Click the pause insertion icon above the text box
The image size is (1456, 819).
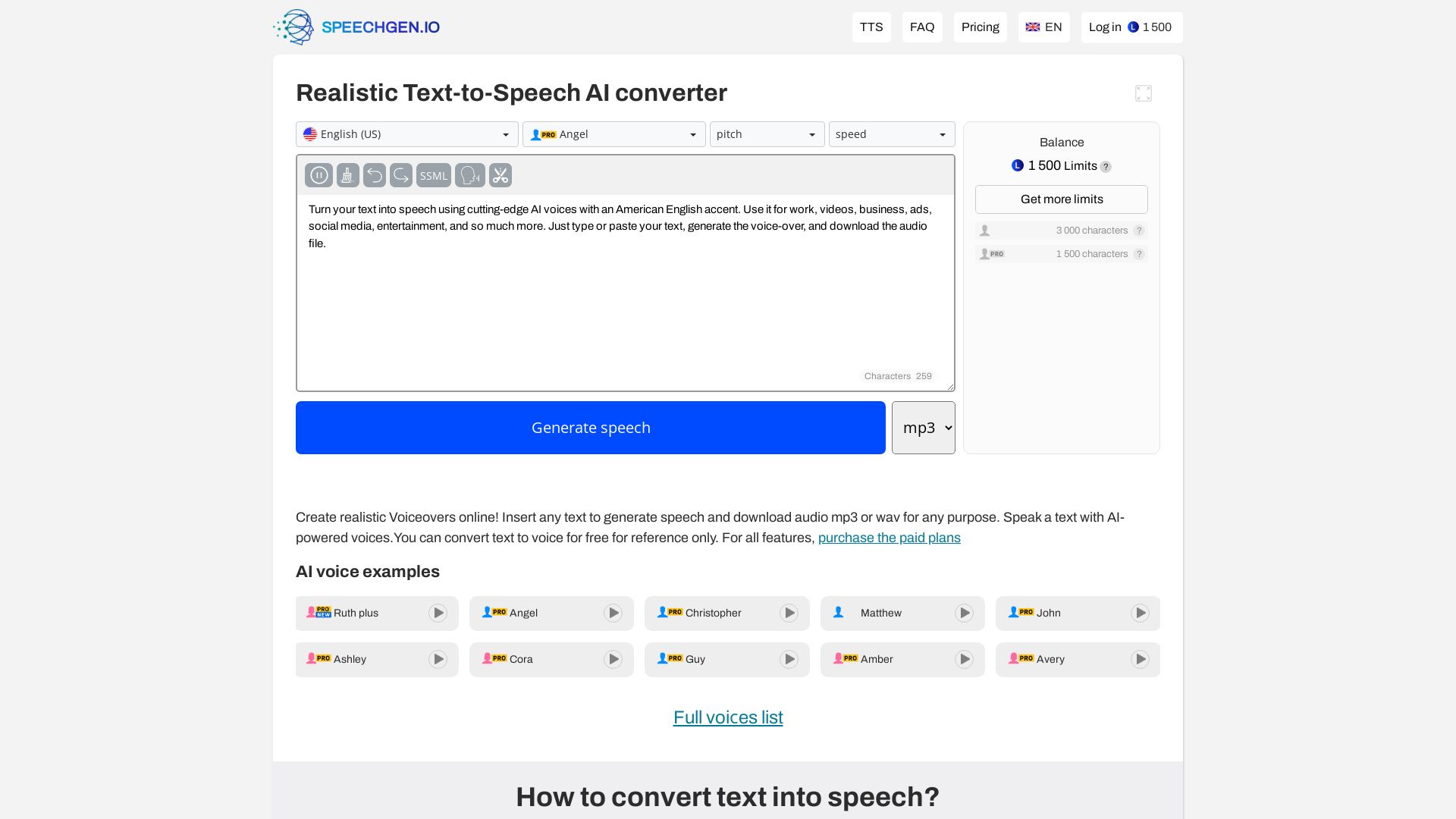coord(318,174)
